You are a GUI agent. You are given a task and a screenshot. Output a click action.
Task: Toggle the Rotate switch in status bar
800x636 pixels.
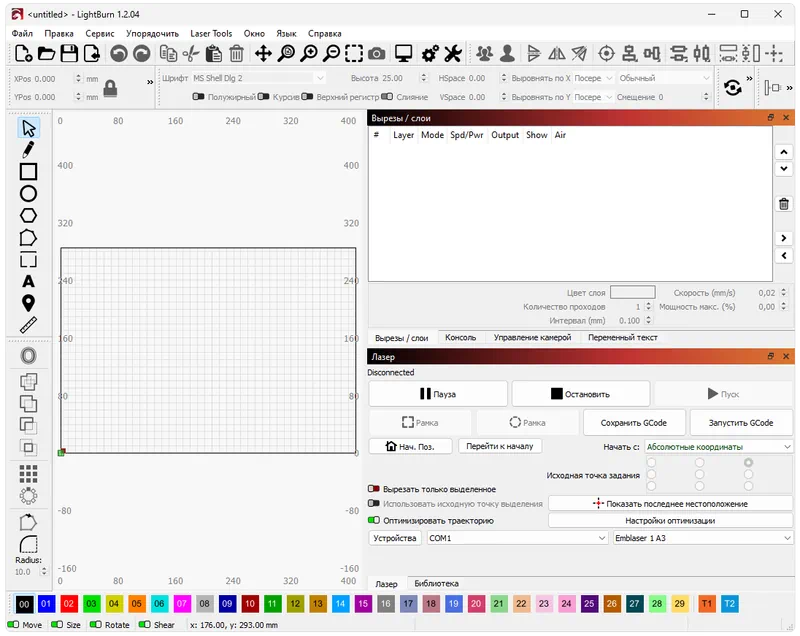click(x=95, y=624)
